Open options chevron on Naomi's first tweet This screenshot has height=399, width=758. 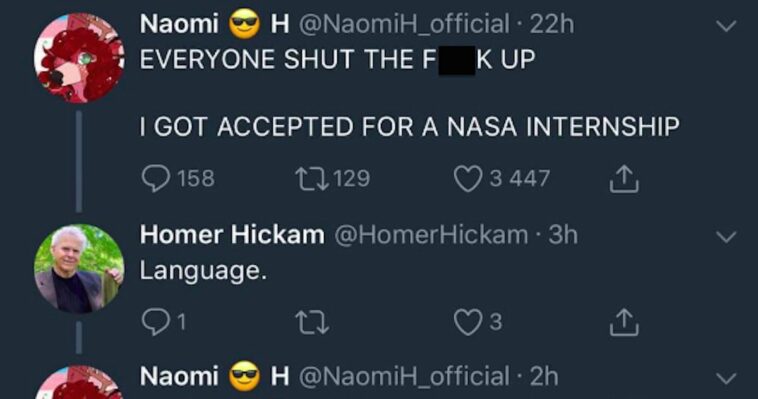coord(726,26)
